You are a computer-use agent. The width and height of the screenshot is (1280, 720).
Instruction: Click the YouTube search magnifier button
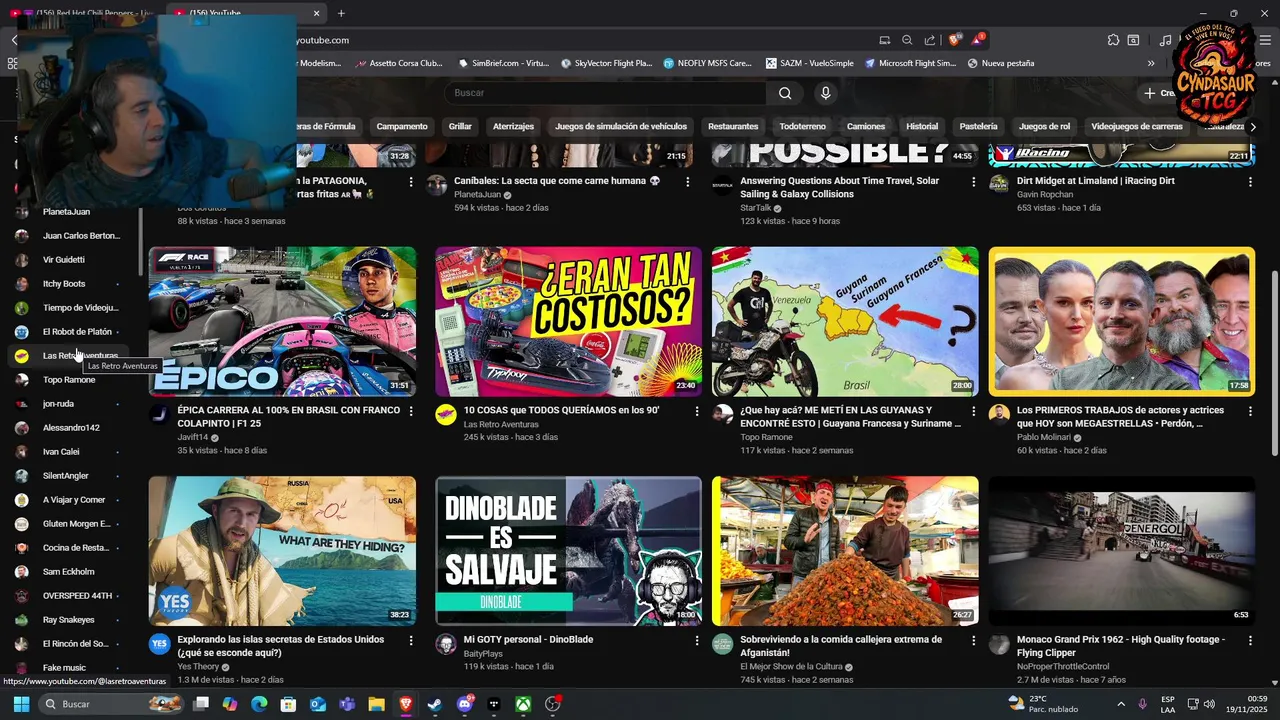pos(785,93)
